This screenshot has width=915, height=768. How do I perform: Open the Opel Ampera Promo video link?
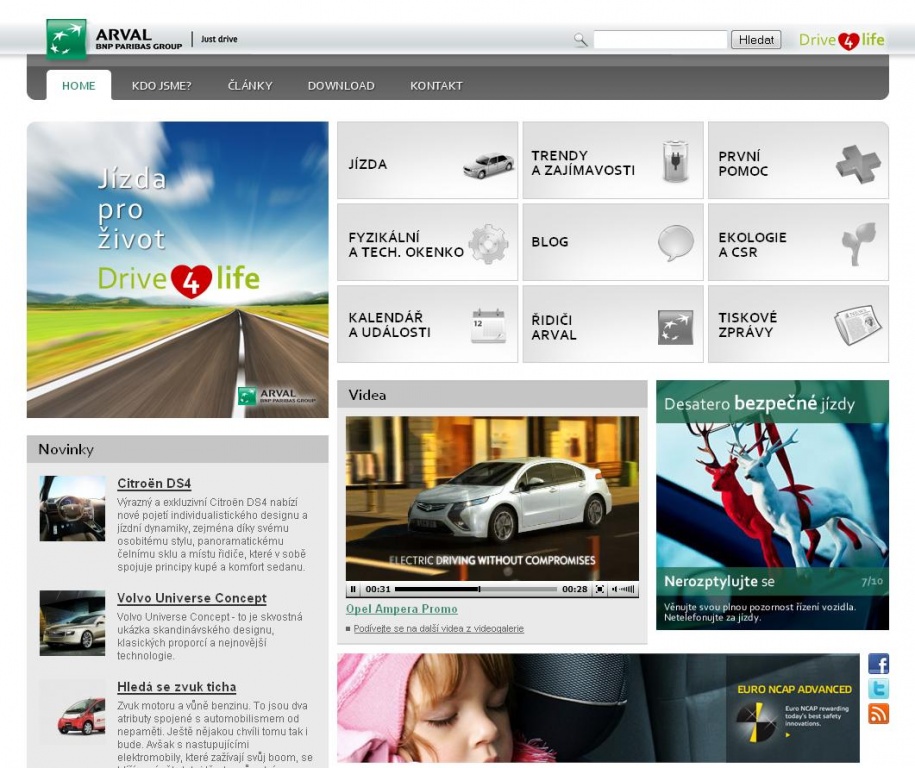401,609
